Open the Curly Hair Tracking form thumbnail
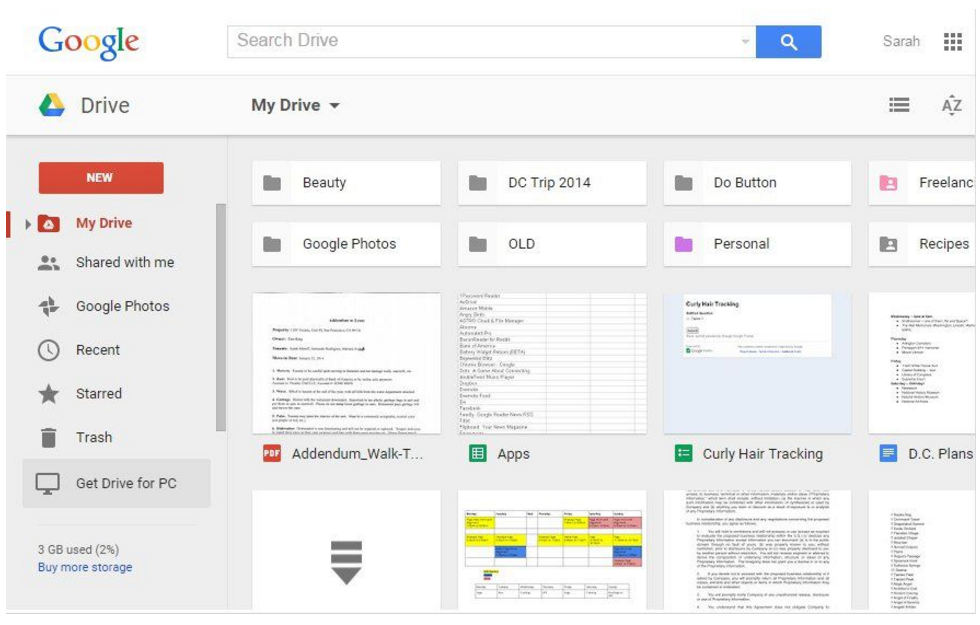Image resolution: width=980 pixels, height=625 pixels. coord(757,363)
